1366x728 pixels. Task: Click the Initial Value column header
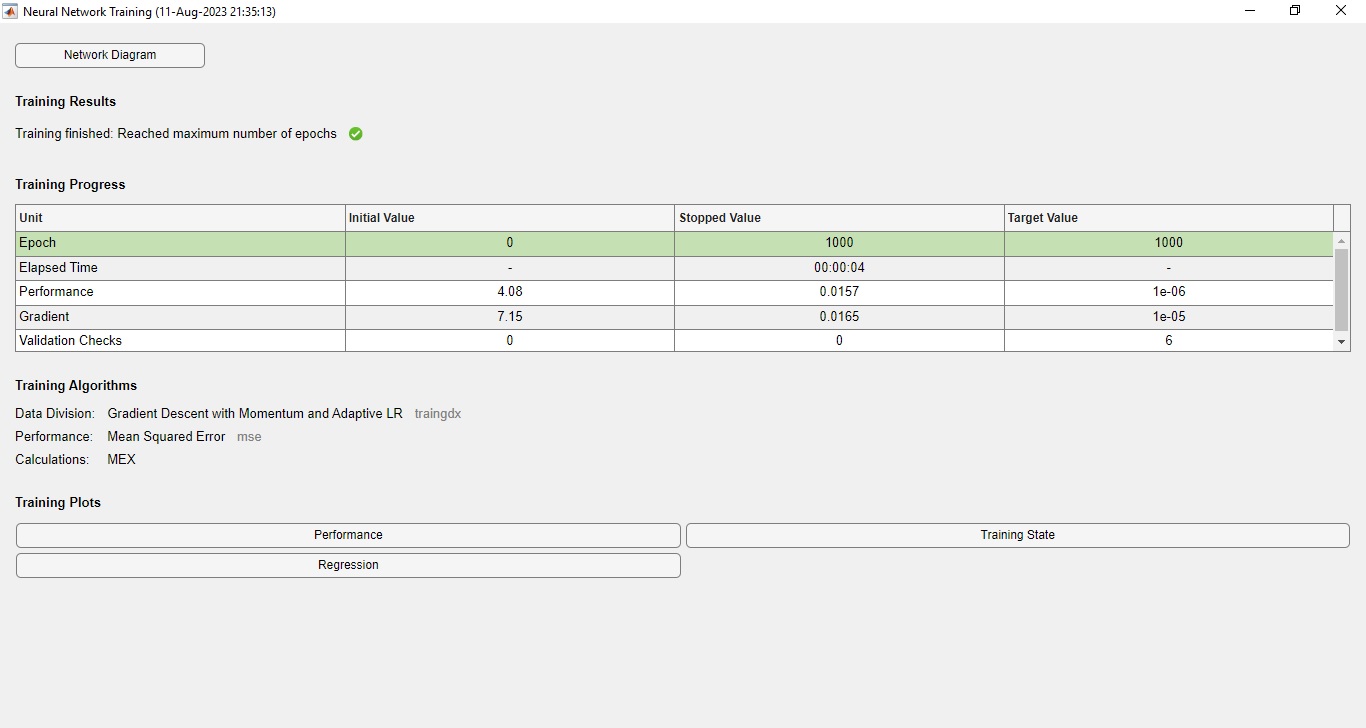pos(509,218)
